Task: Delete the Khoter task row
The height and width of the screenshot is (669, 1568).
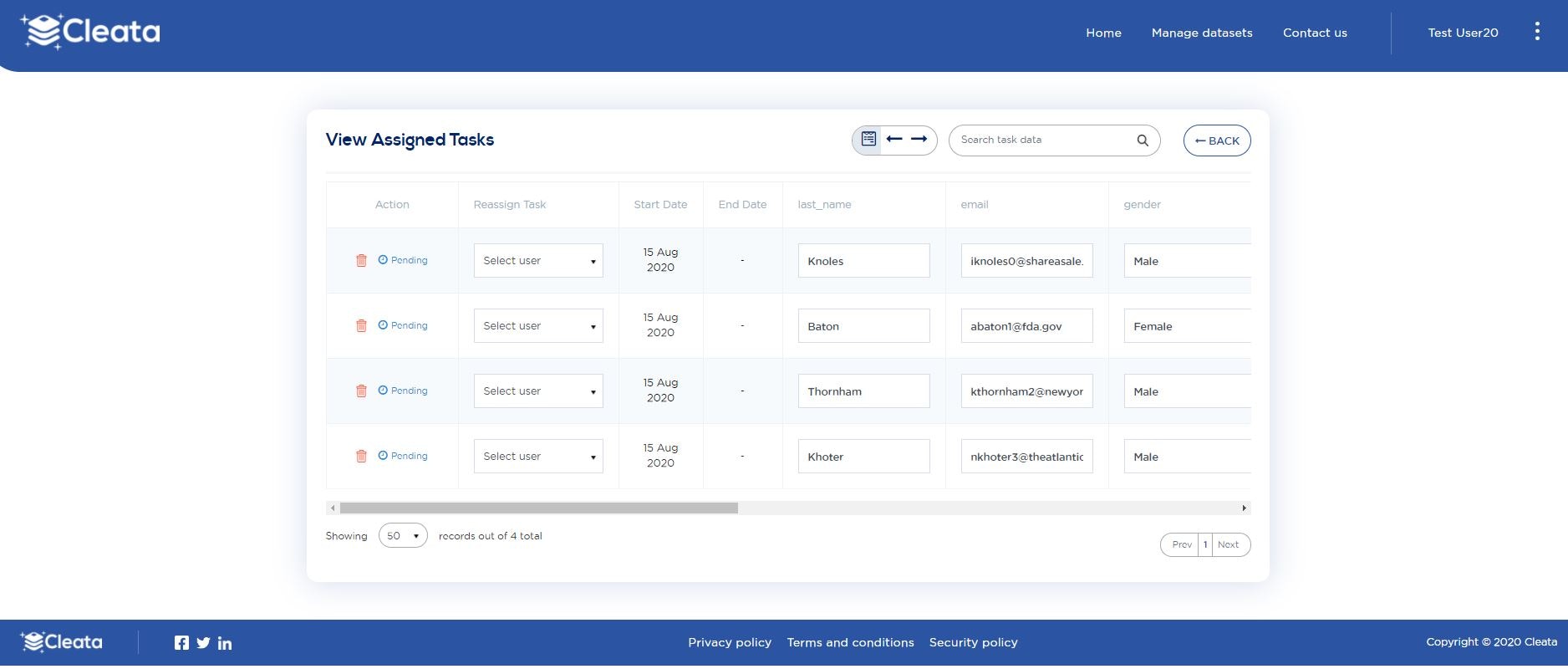Action: 361,457
